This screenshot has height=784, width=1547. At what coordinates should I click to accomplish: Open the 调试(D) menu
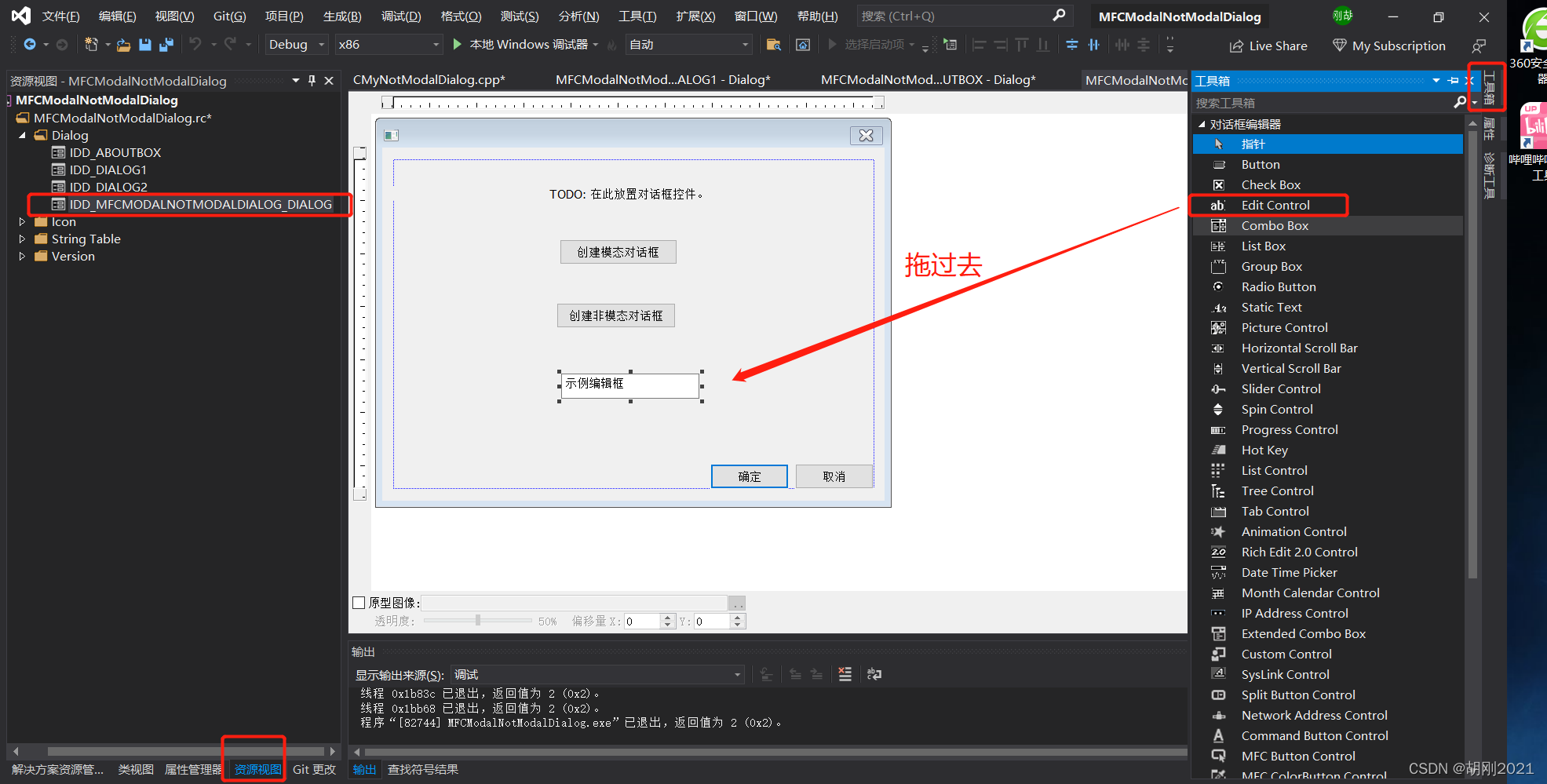pos(401,16)
